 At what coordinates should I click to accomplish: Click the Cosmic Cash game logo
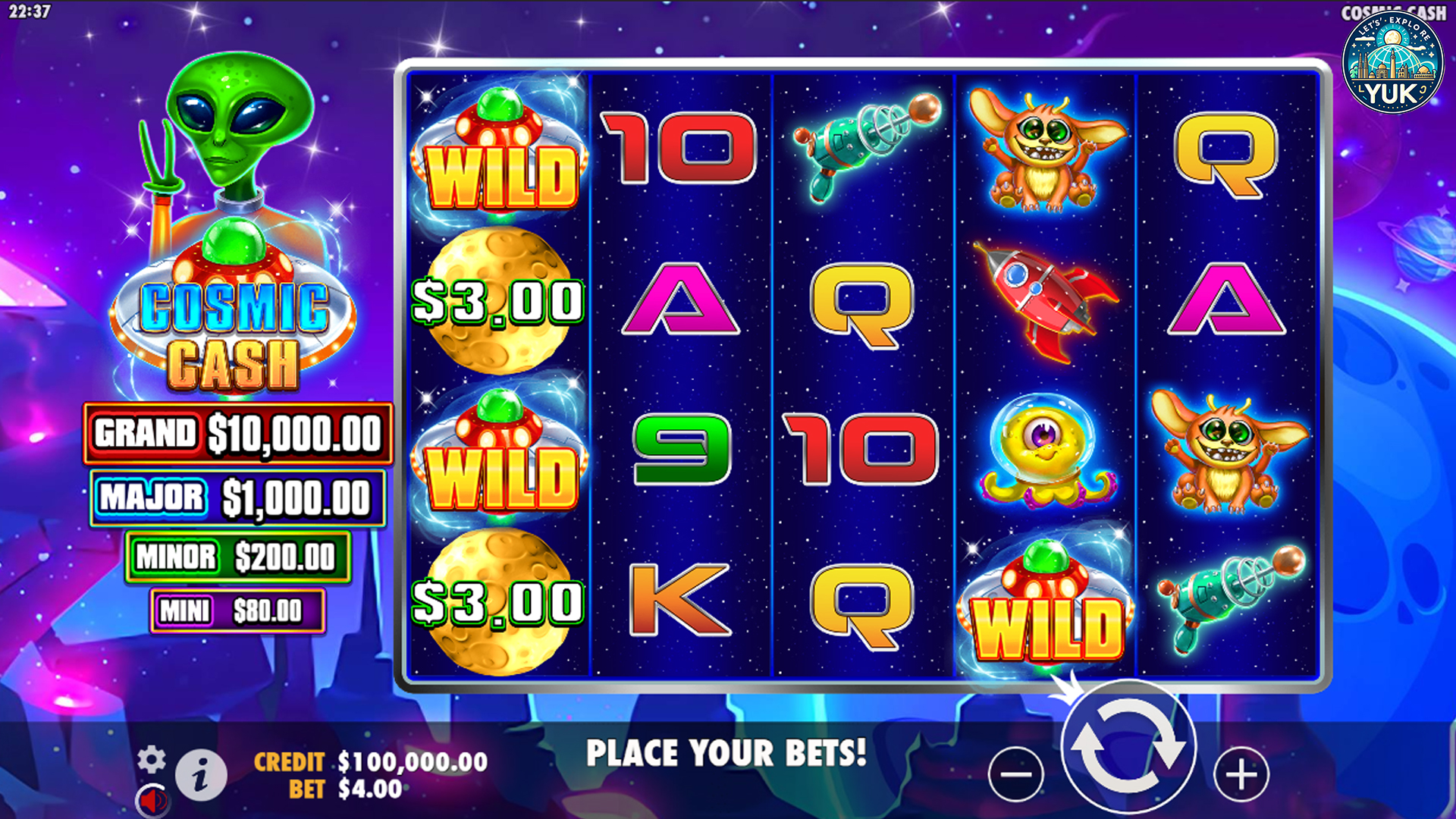click(x=234, y=334)
